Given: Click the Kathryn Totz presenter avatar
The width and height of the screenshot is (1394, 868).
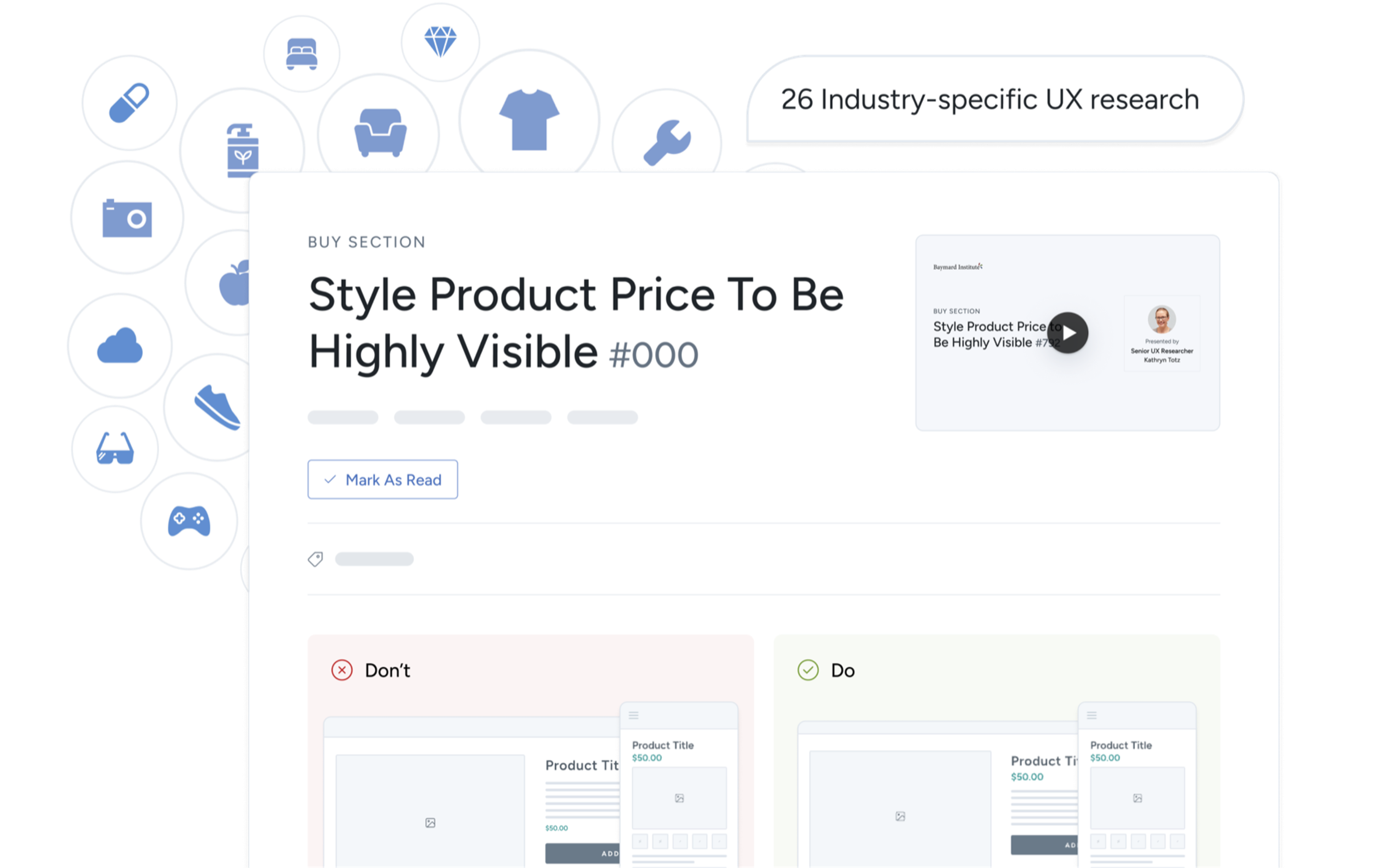Looking at the screenshot, I should pyautogui.click(x=1162, y=319).
